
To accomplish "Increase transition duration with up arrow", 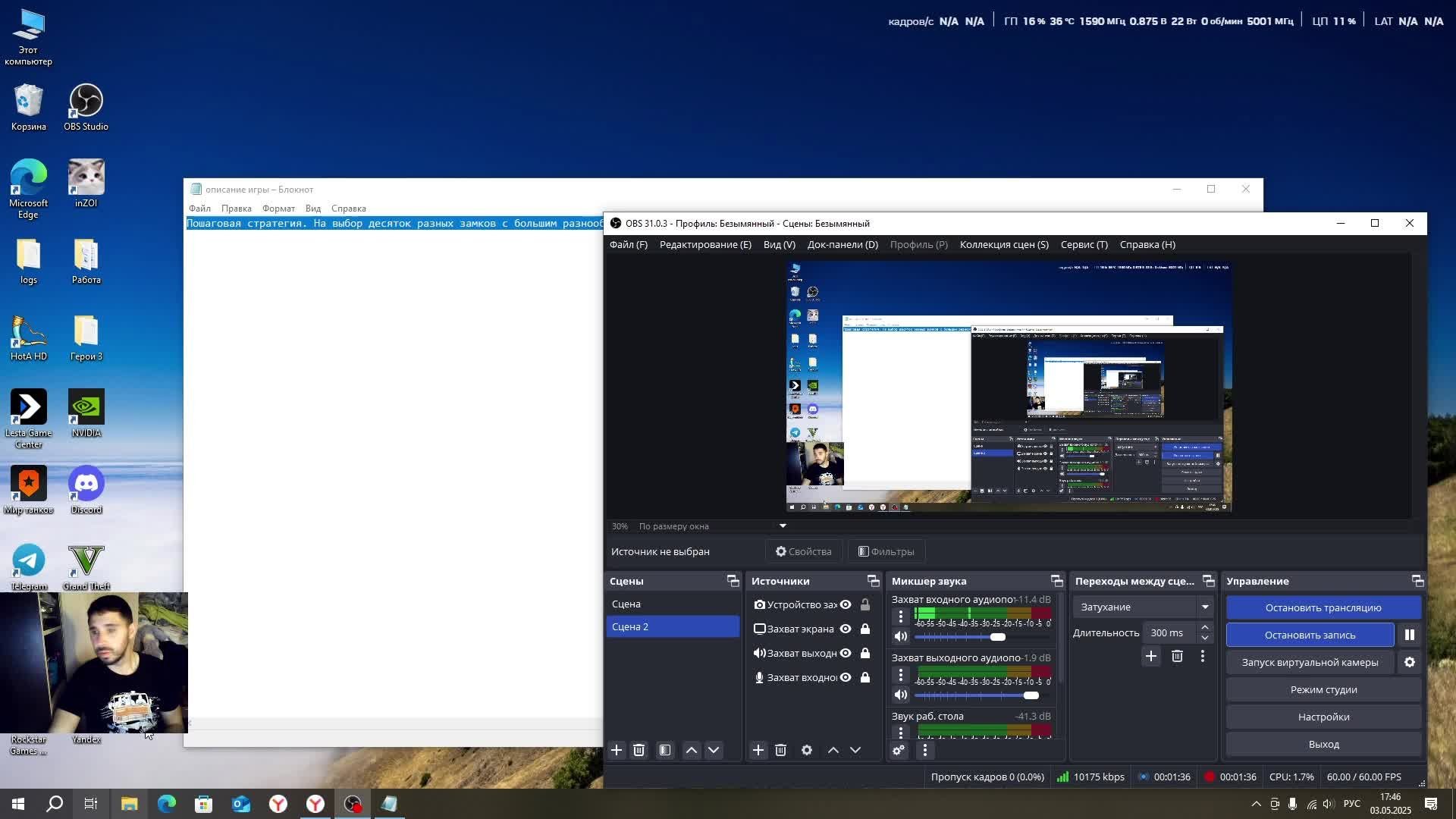I will (1205, 627).
